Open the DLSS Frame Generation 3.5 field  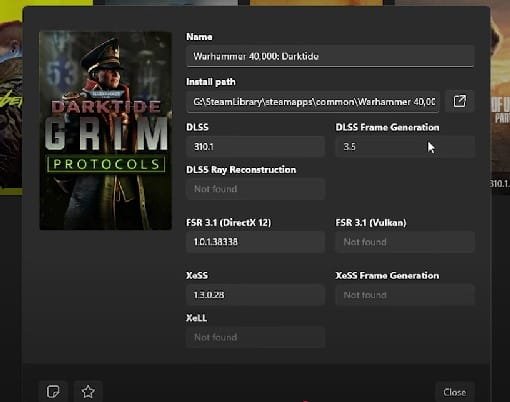(405, 146)
